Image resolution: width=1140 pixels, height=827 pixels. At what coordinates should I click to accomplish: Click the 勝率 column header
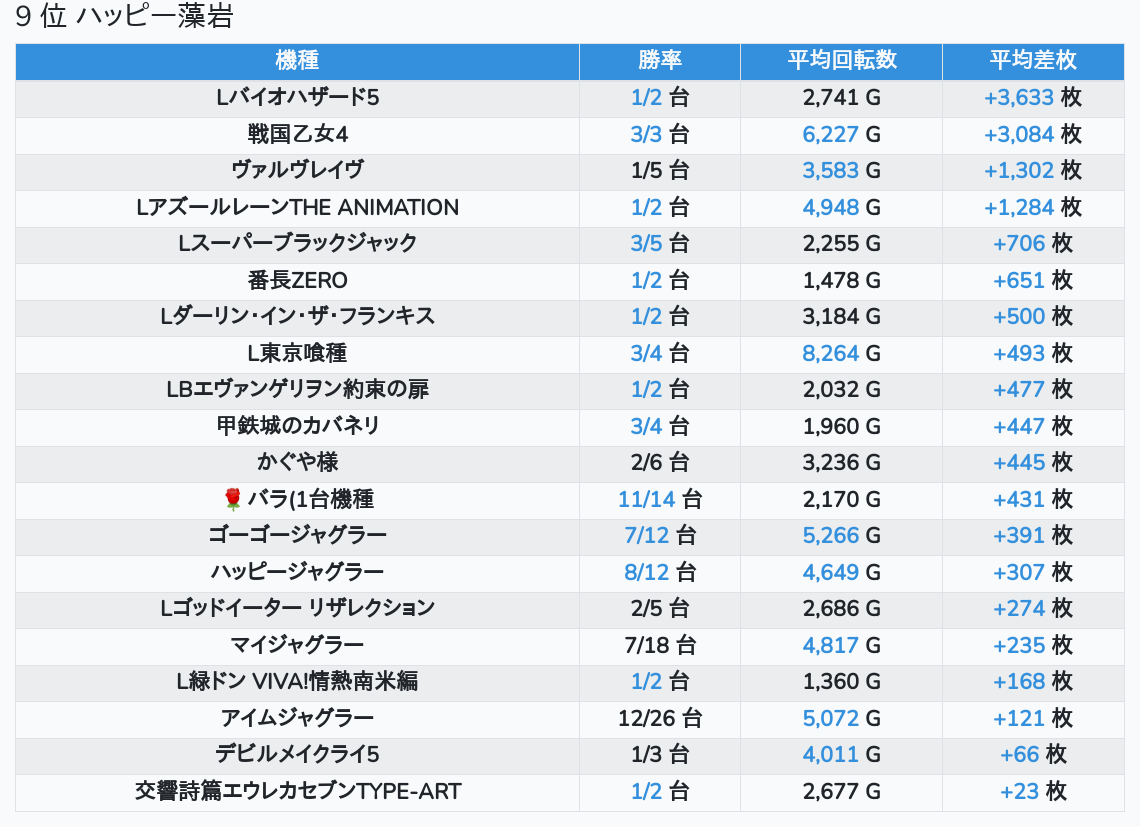660,61
